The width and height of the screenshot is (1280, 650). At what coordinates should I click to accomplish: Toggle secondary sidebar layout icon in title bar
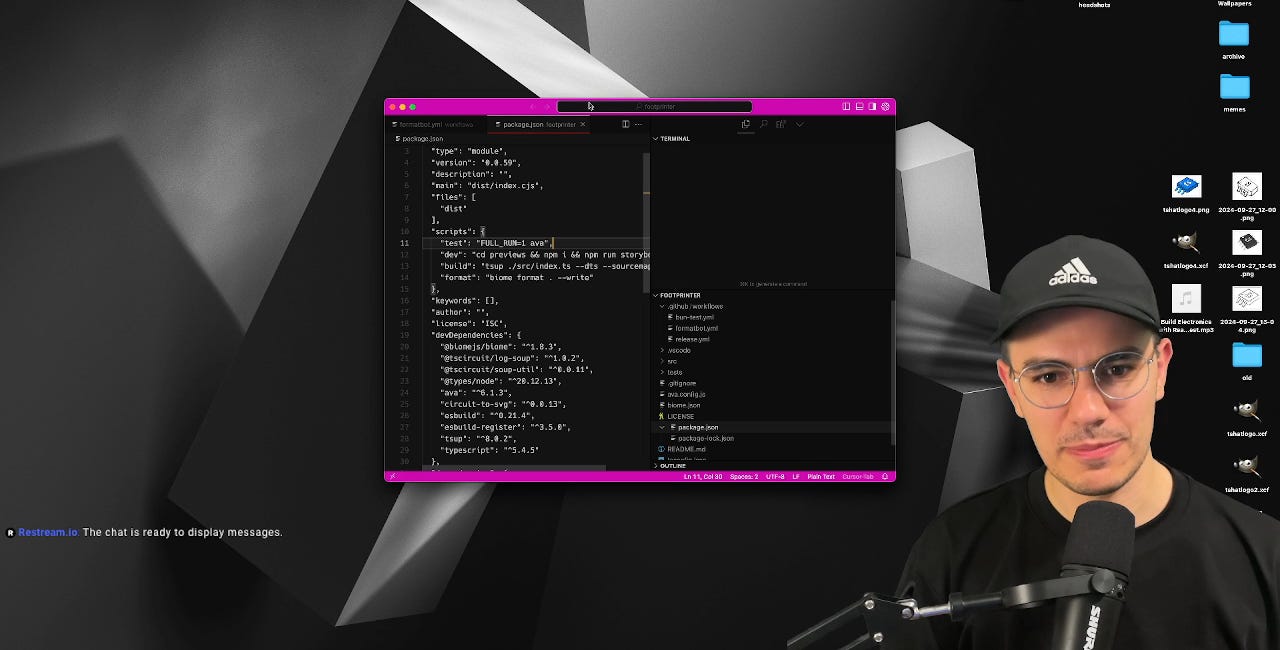[872, 106]
